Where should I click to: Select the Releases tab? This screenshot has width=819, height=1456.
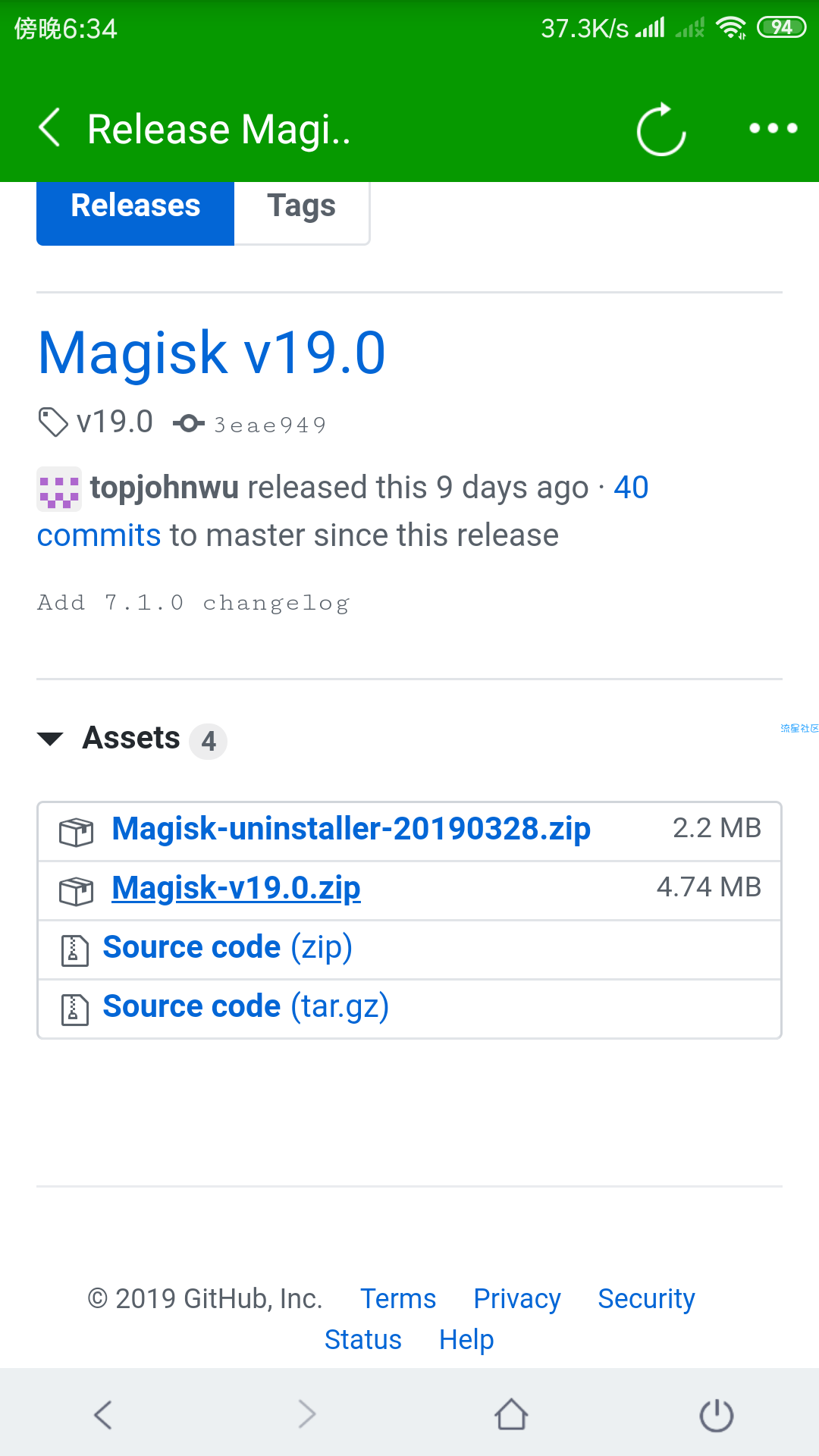click(x=136, y=206)
